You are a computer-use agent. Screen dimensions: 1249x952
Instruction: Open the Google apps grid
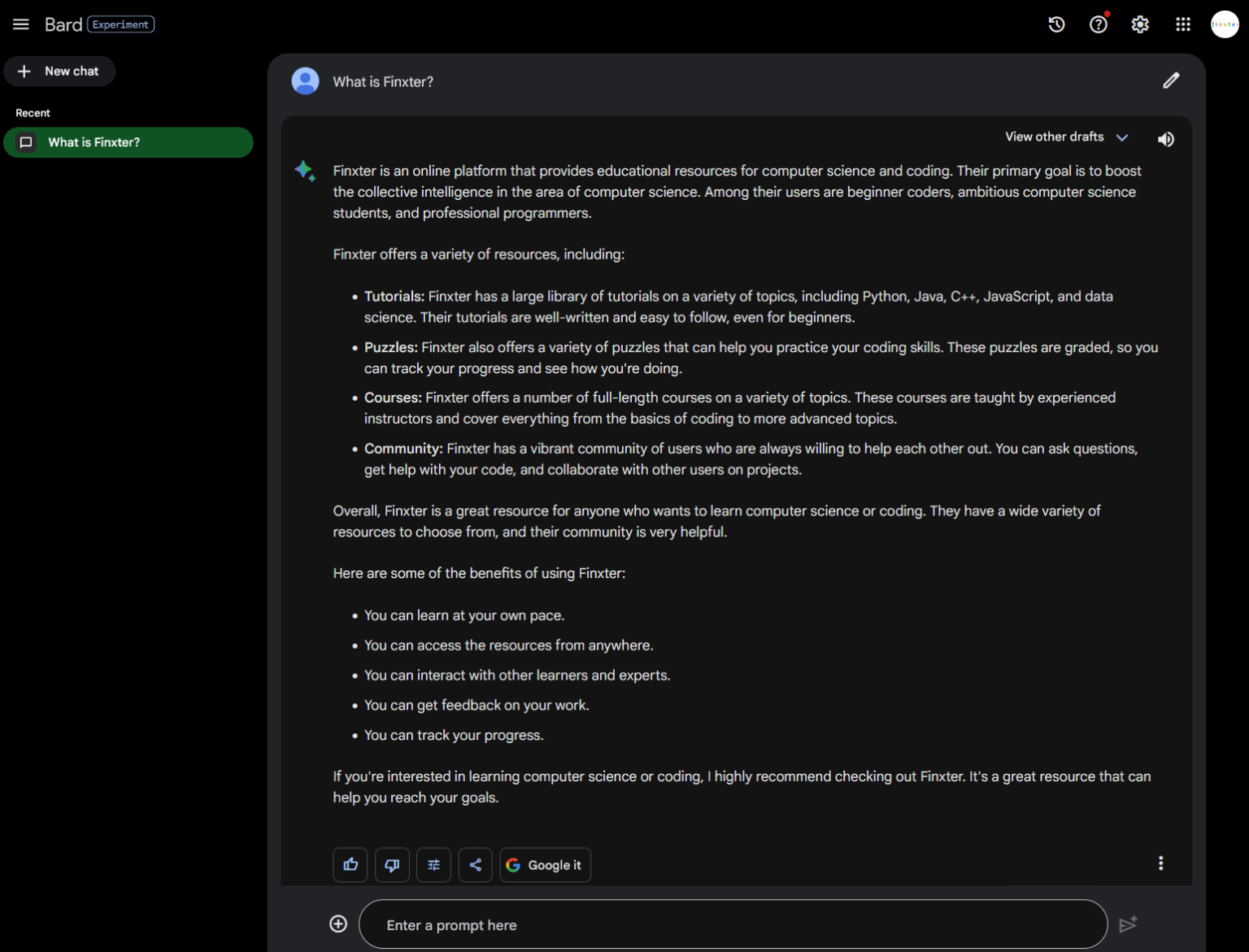(x=1182, y=24)
